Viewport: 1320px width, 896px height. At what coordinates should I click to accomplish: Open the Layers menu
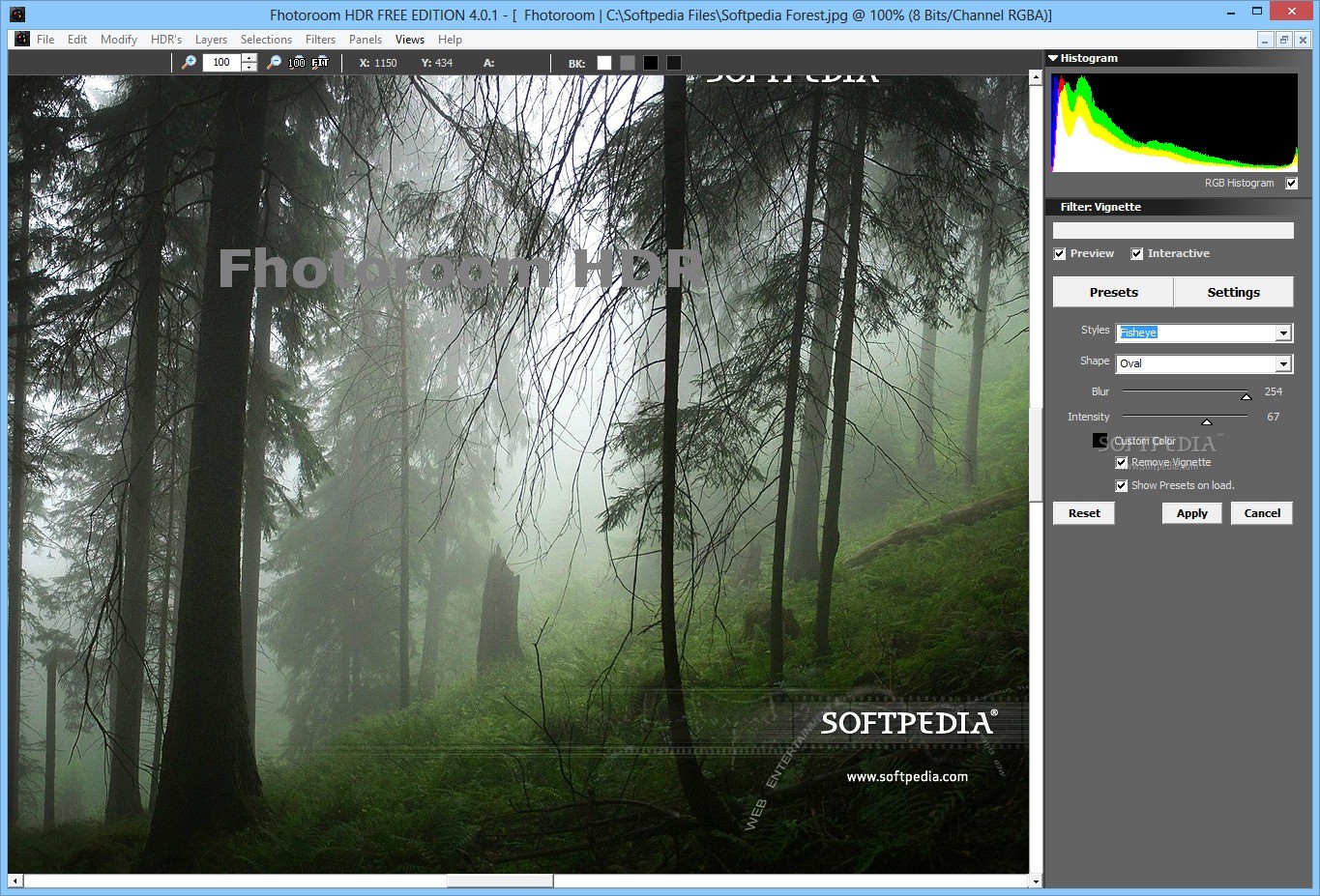coord(211,40)
